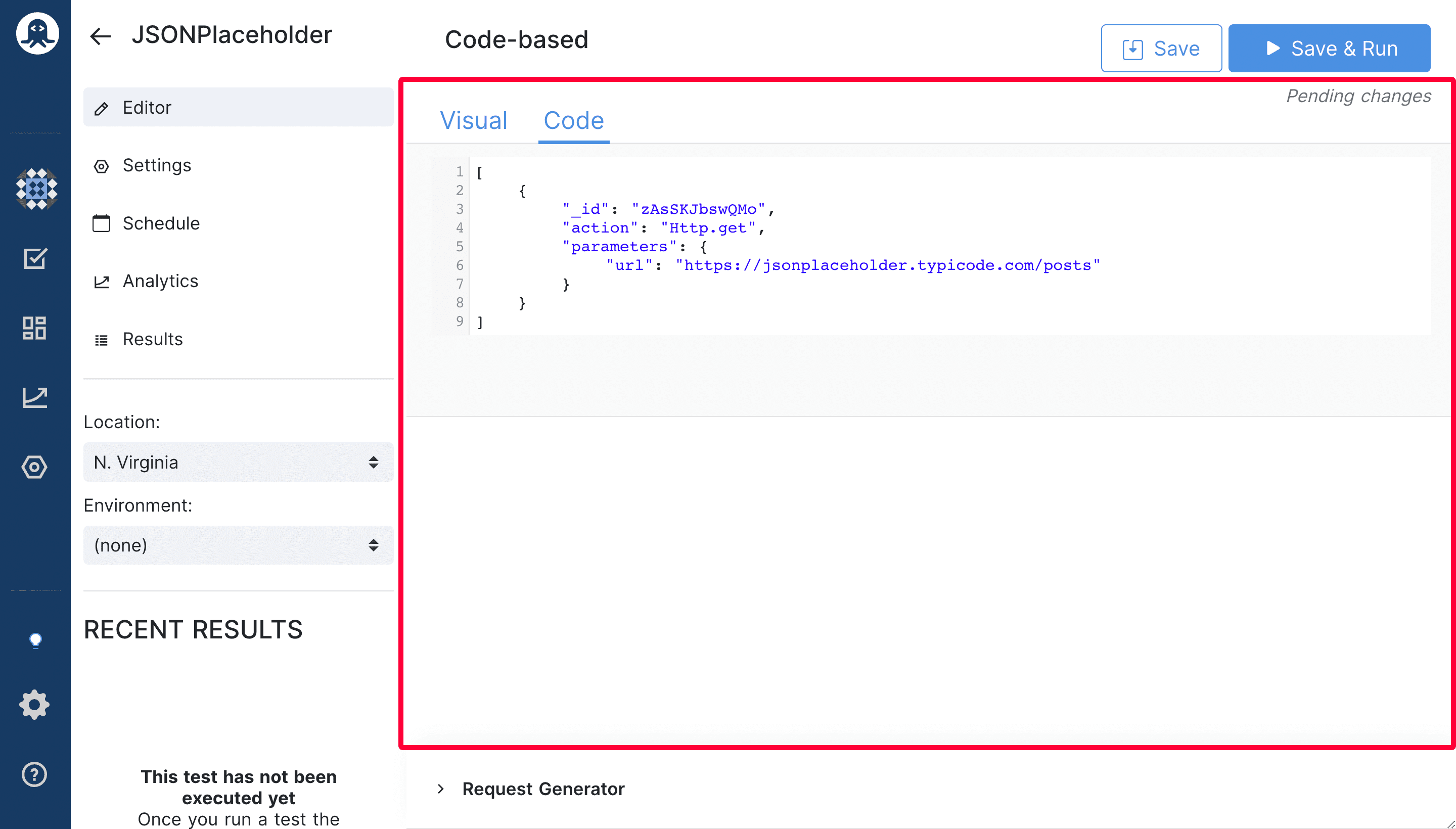This screenshot has width=1456, height=829.
Task: Open the help question mark icon
Action: coord(34,774)
